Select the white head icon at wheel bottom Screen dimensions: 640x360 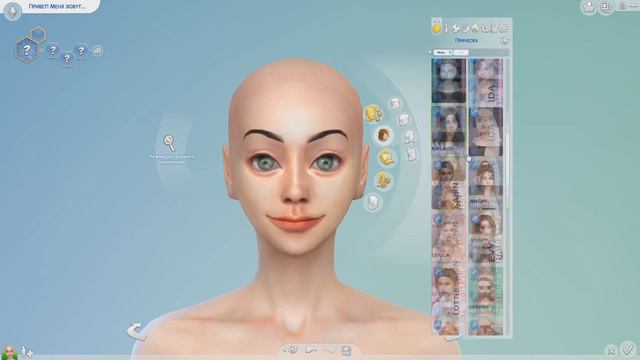[373, 202]
